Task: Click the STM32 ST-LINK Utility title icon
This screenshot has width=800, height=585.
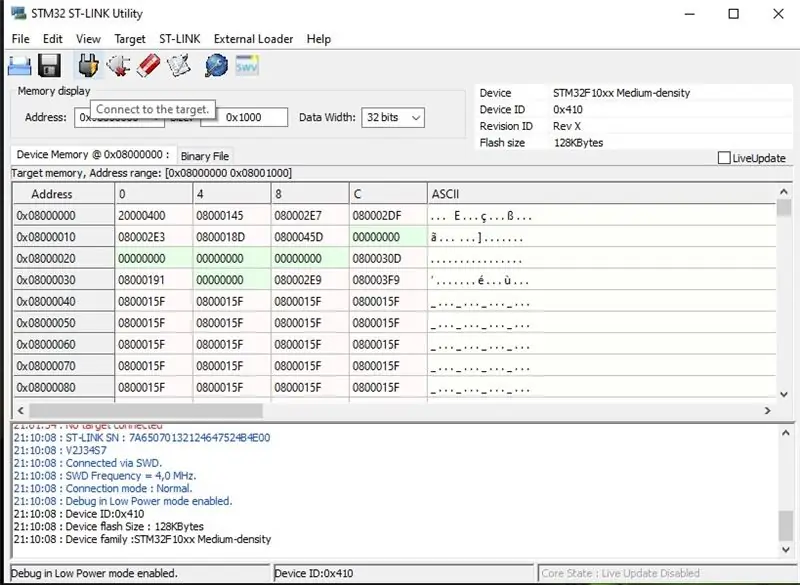Action: (18, 13)
